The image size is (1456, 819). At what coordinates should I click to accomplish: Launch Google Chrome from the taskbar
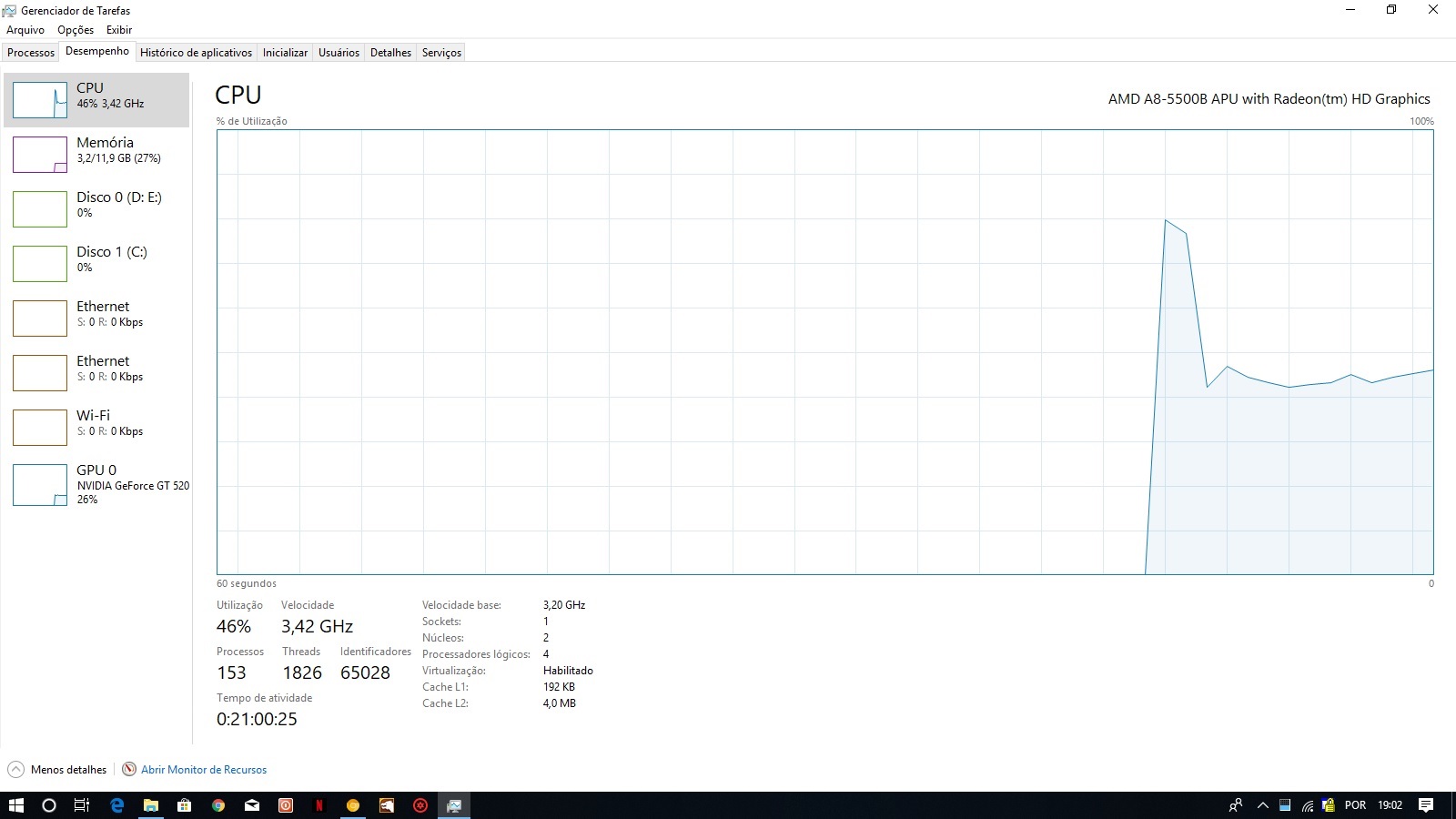pyautogui.click(x=218, y=805)
